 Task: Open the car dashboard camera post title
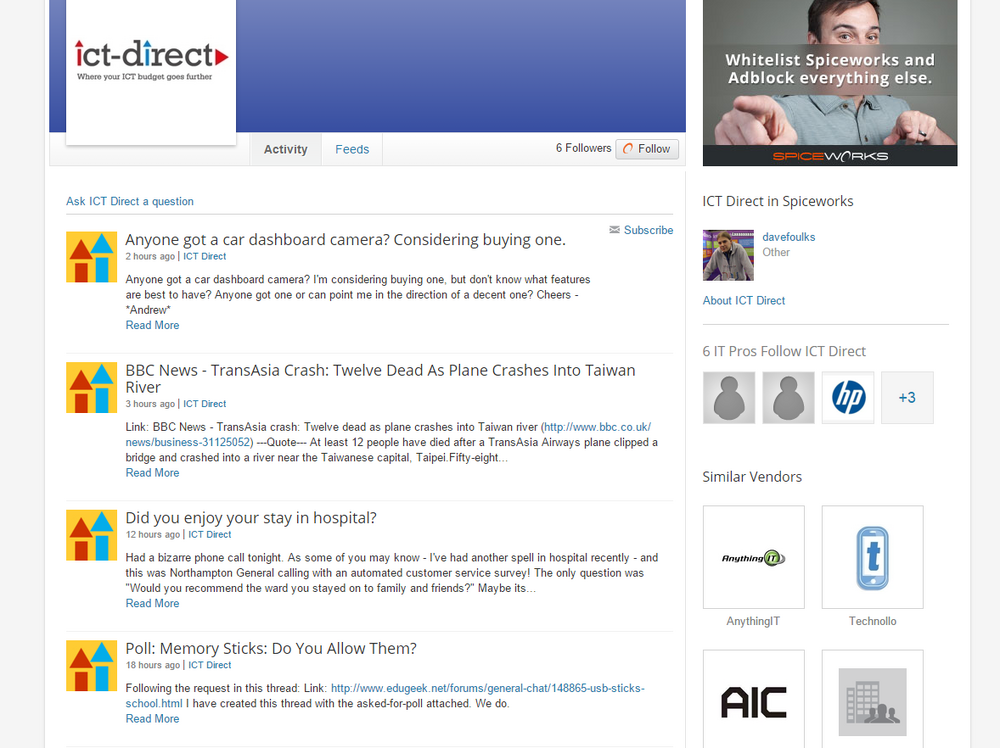point(346,240)
